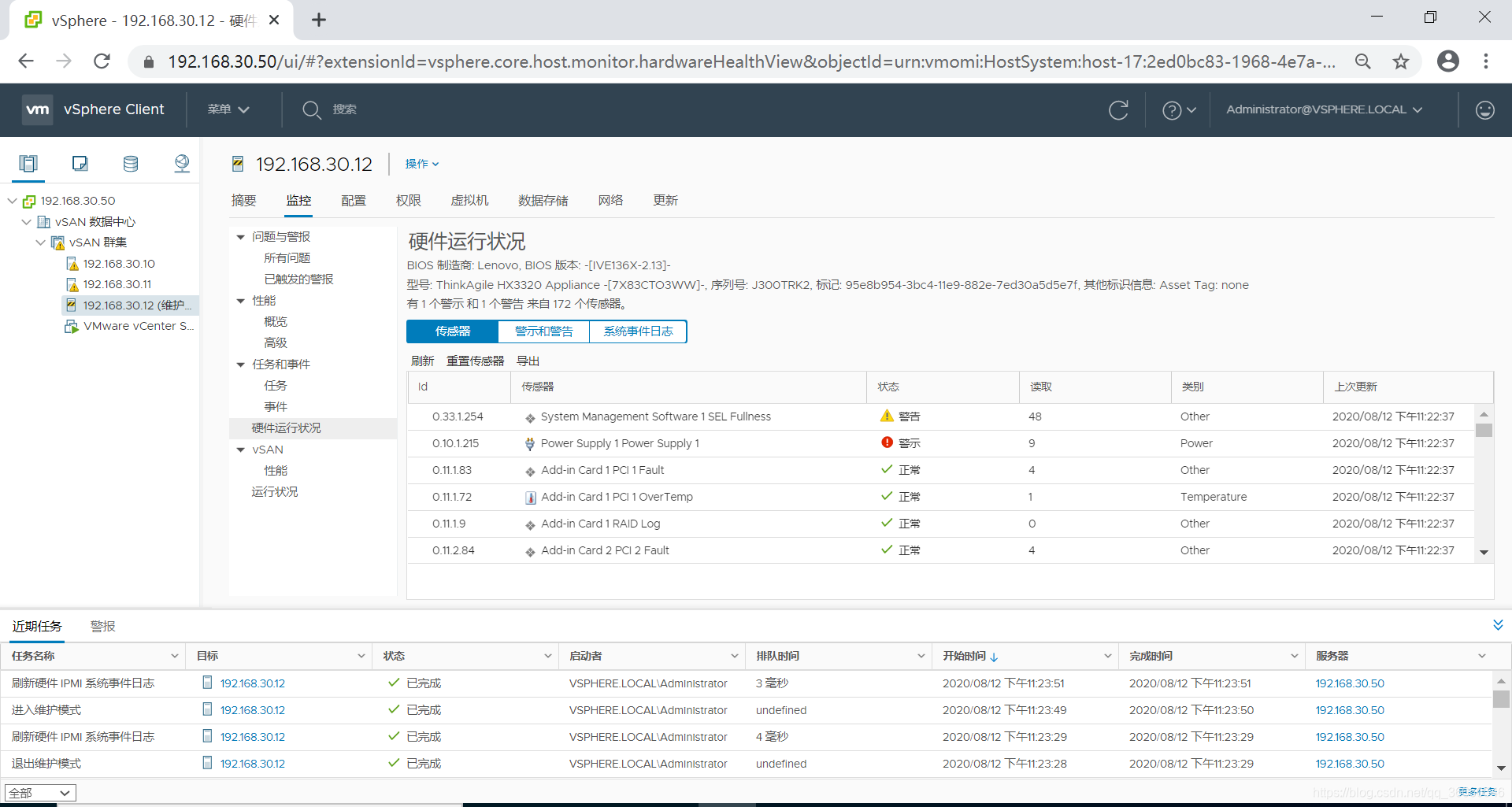Collapse the 任务和事件 section
The image size is (1512, 807).
coord(241,365)
